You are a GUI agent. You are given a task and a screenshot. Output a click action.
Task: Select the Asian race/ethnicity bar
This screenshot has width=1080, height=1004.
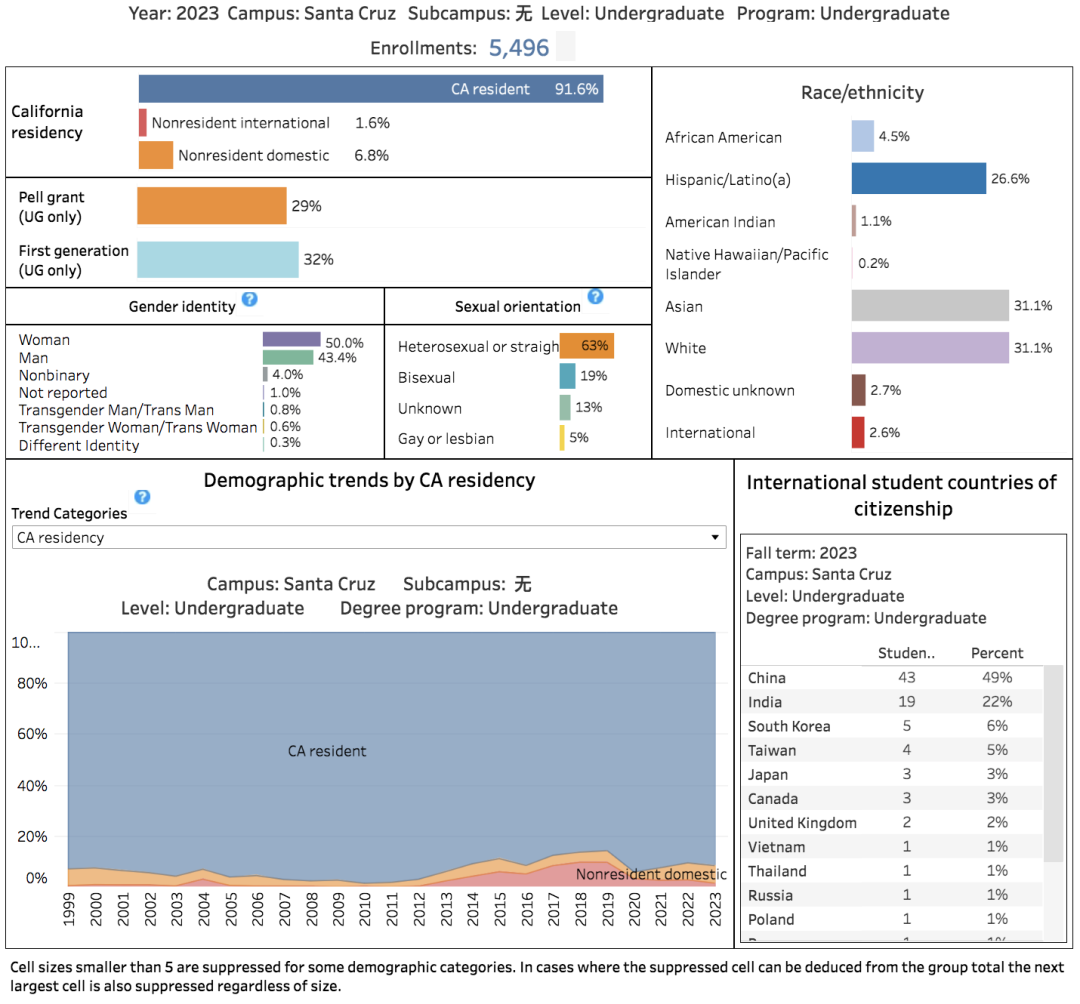[x=930, y=306]
